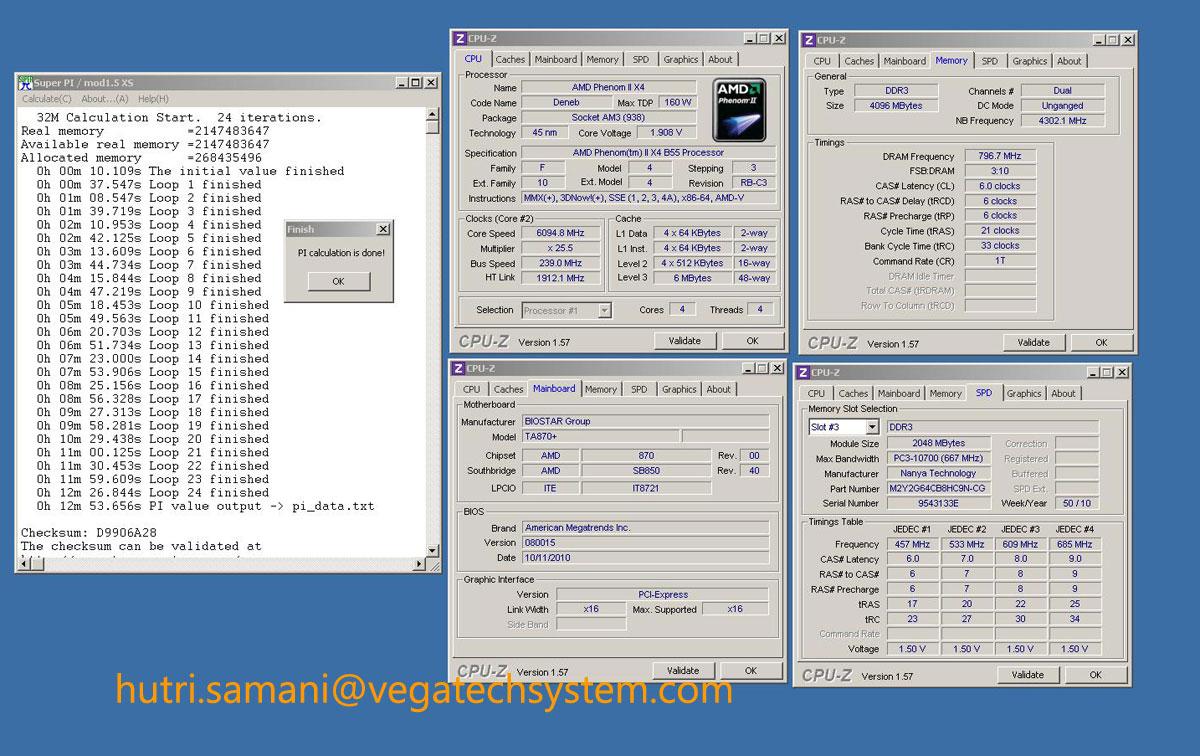This screenshot has height=756, width=1200.
Task: Select Caches tab in the Memory window
Action: (x=859, y=61)
